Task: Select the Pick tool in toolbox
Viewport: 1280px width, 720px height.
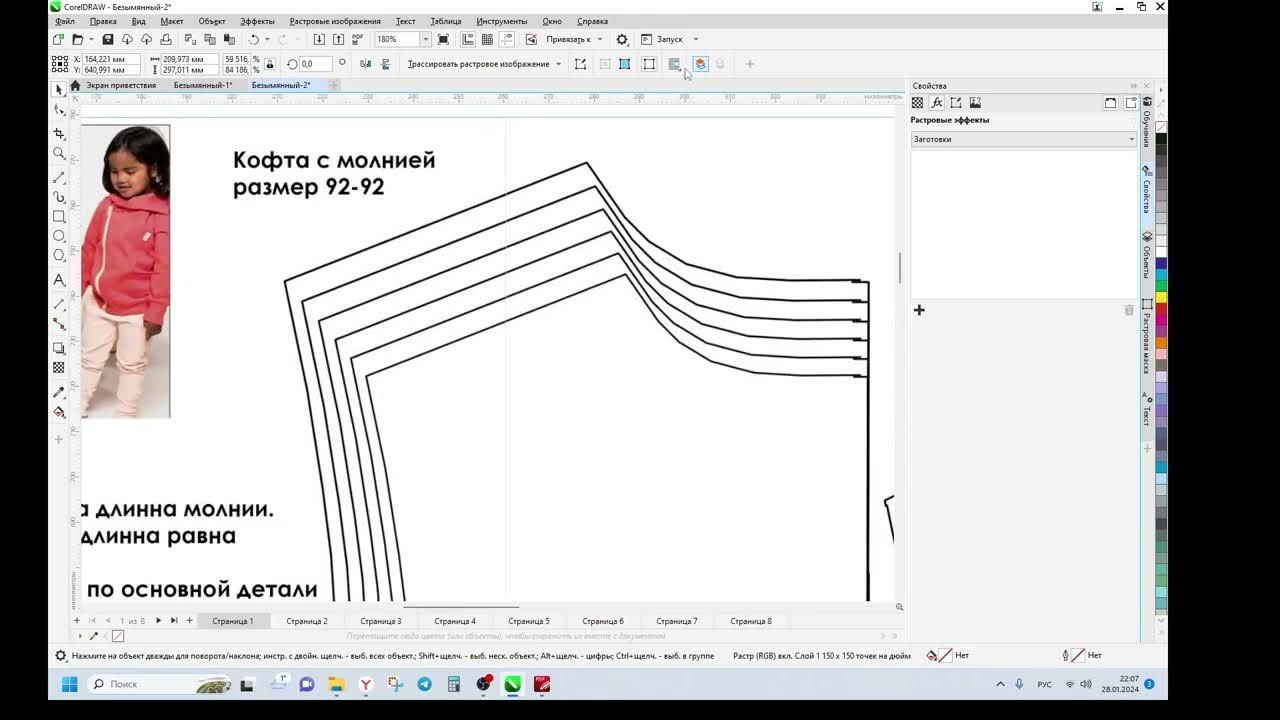Action: click(x=59, y=89)
